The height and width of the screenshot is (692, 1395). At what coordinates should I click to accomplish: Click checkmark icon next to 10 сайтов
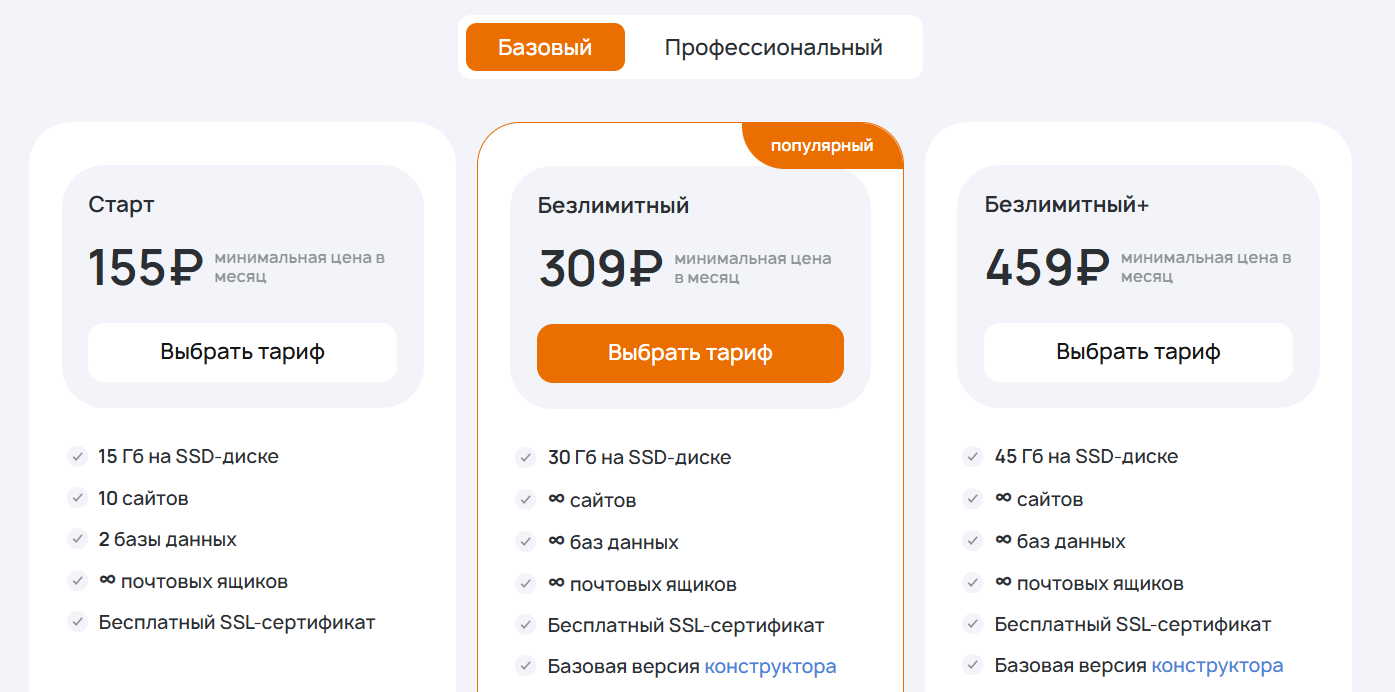[77, 498]
